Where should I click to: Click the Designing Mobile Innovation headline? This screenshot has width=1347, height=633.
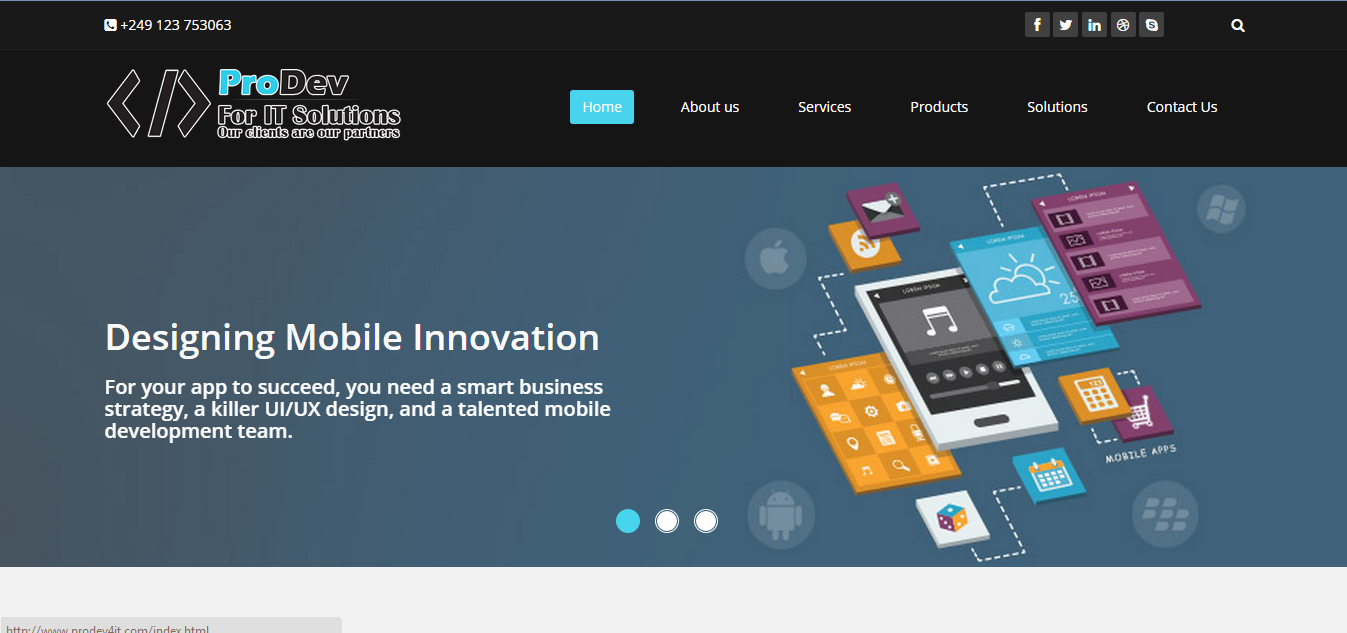(x=352, y=338)
